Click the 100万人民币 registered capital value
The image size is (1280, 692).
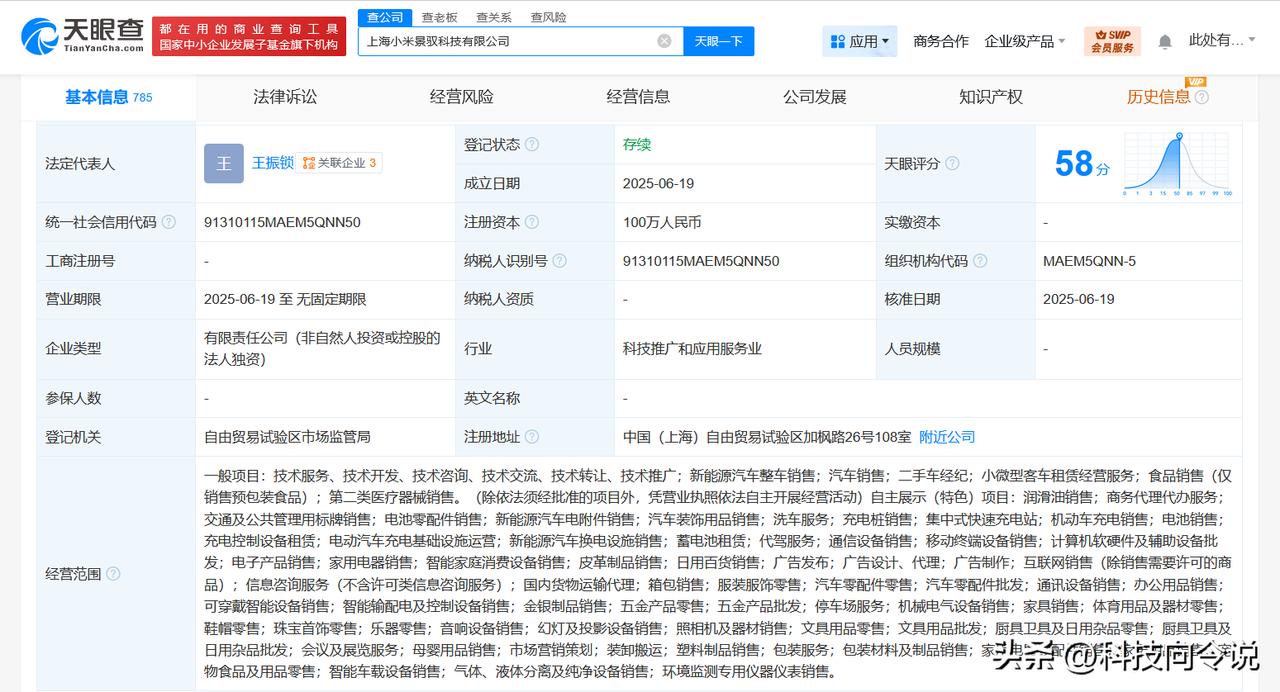662,223
